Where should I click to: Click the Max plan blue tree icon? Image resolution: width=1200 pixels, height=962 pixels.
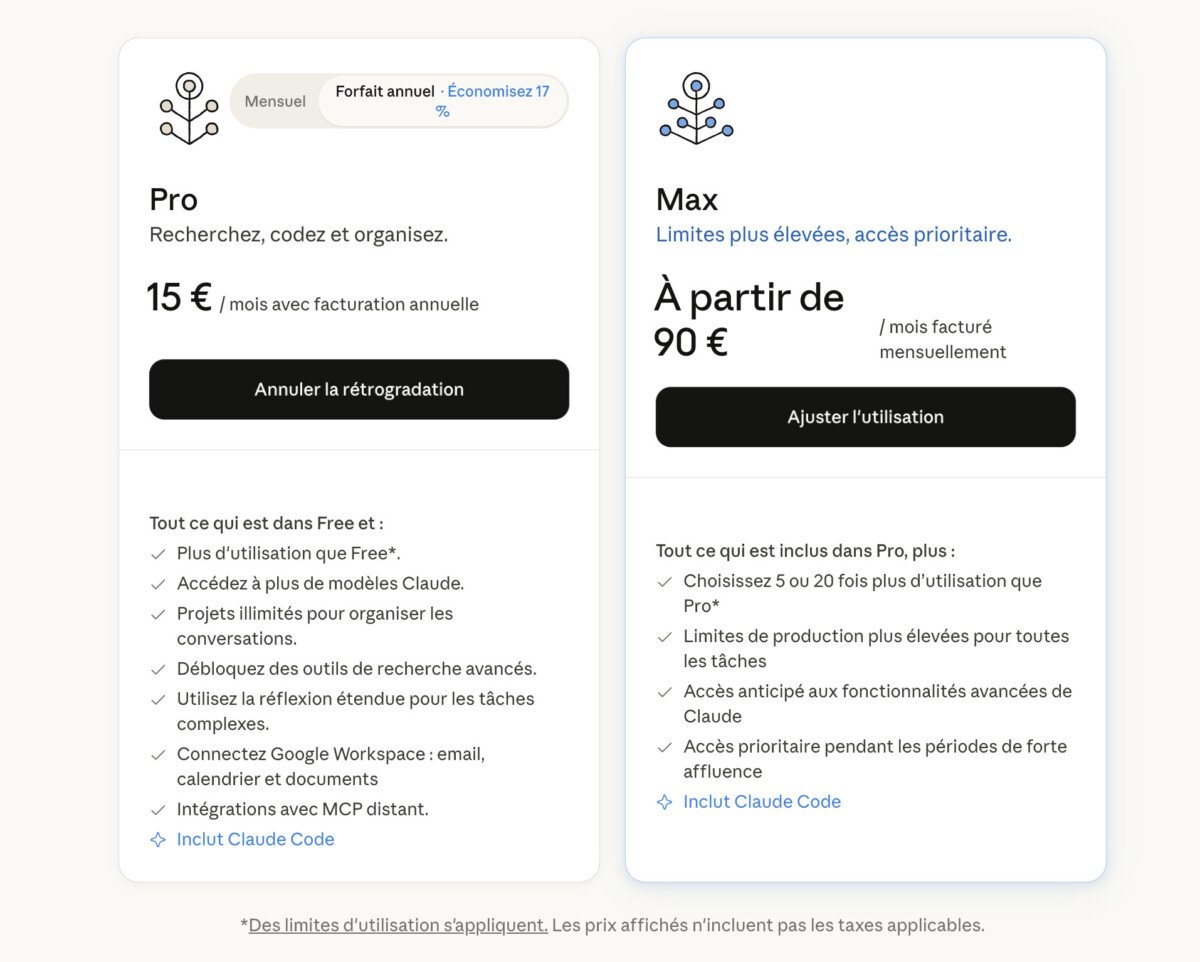pyautogui.click(x=696, y=108)
